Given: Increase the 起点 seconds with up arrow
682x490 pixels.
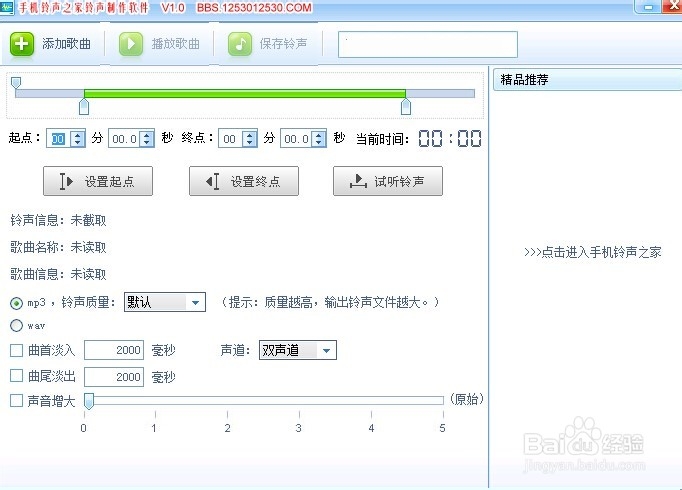Looking at the screenshot, I should click(147, 135).
